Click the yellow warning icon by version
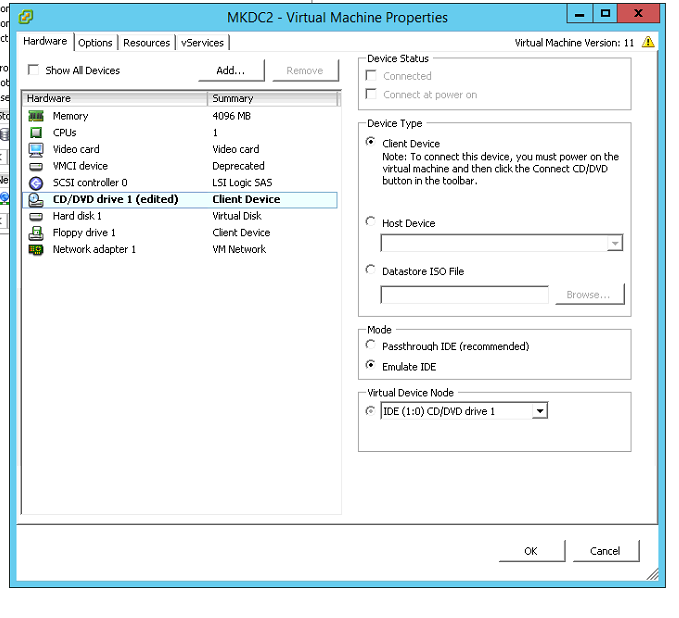Screen dimensions: 679x618 point(648,42)
